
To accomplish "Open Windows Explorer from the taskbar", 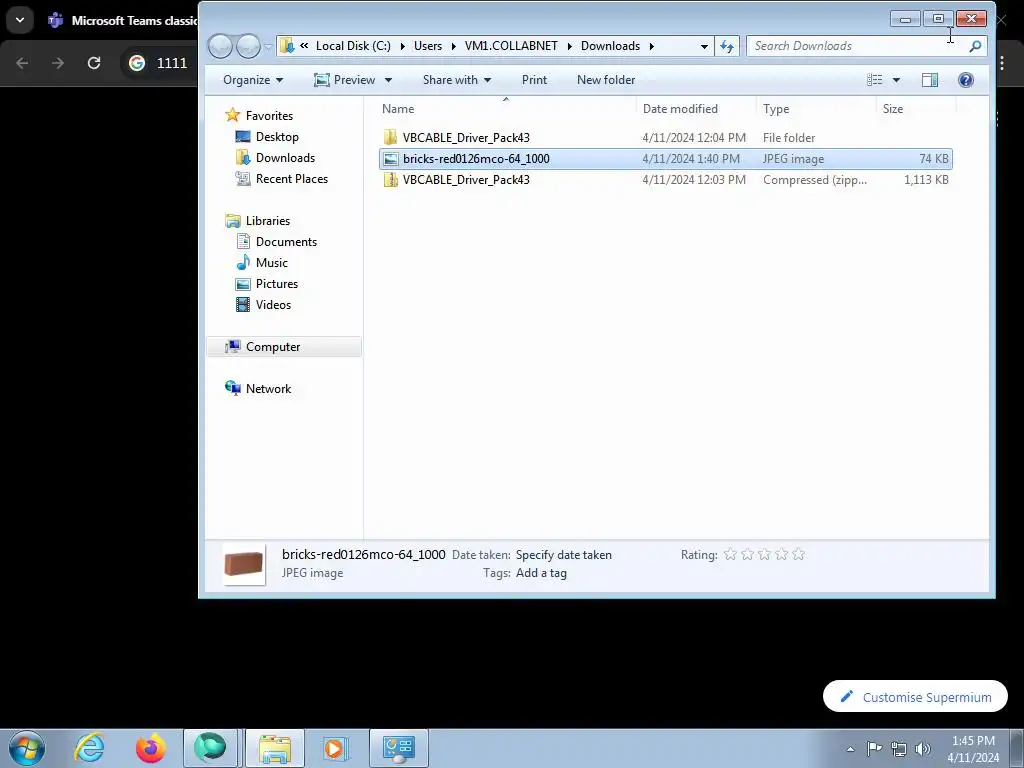I will pos(275,748).
